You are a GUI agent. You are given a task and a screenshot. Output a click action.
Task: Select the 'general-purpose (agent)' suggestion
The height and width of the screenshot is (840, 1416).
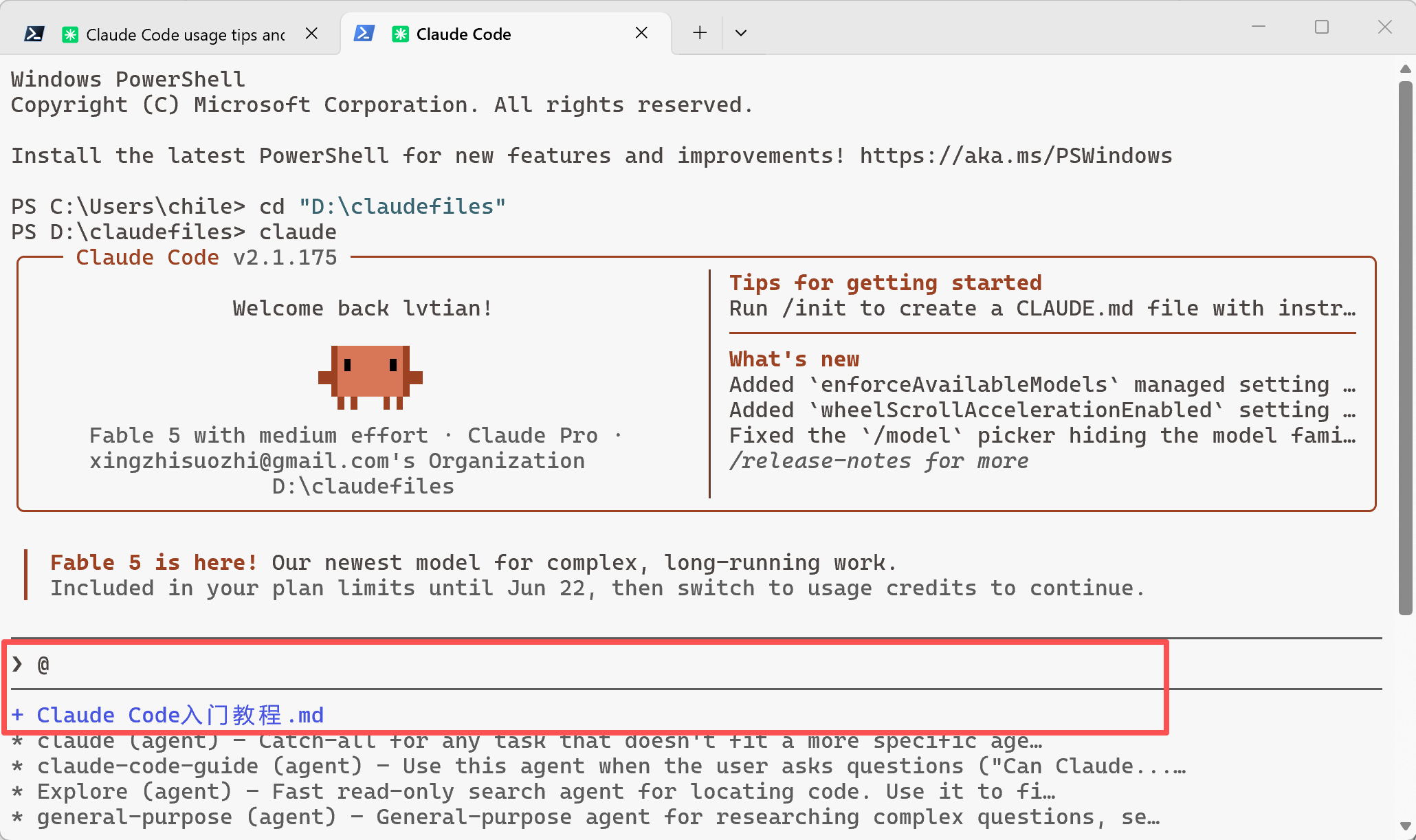(x=586, y=817)
